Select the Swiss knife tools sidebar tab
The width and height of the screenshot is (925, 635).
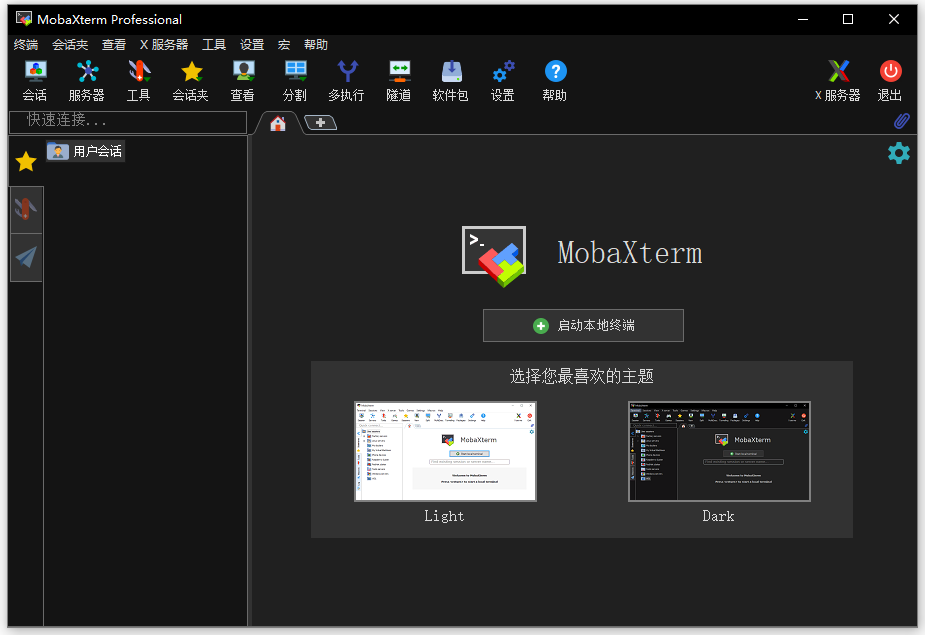[26, 210]
